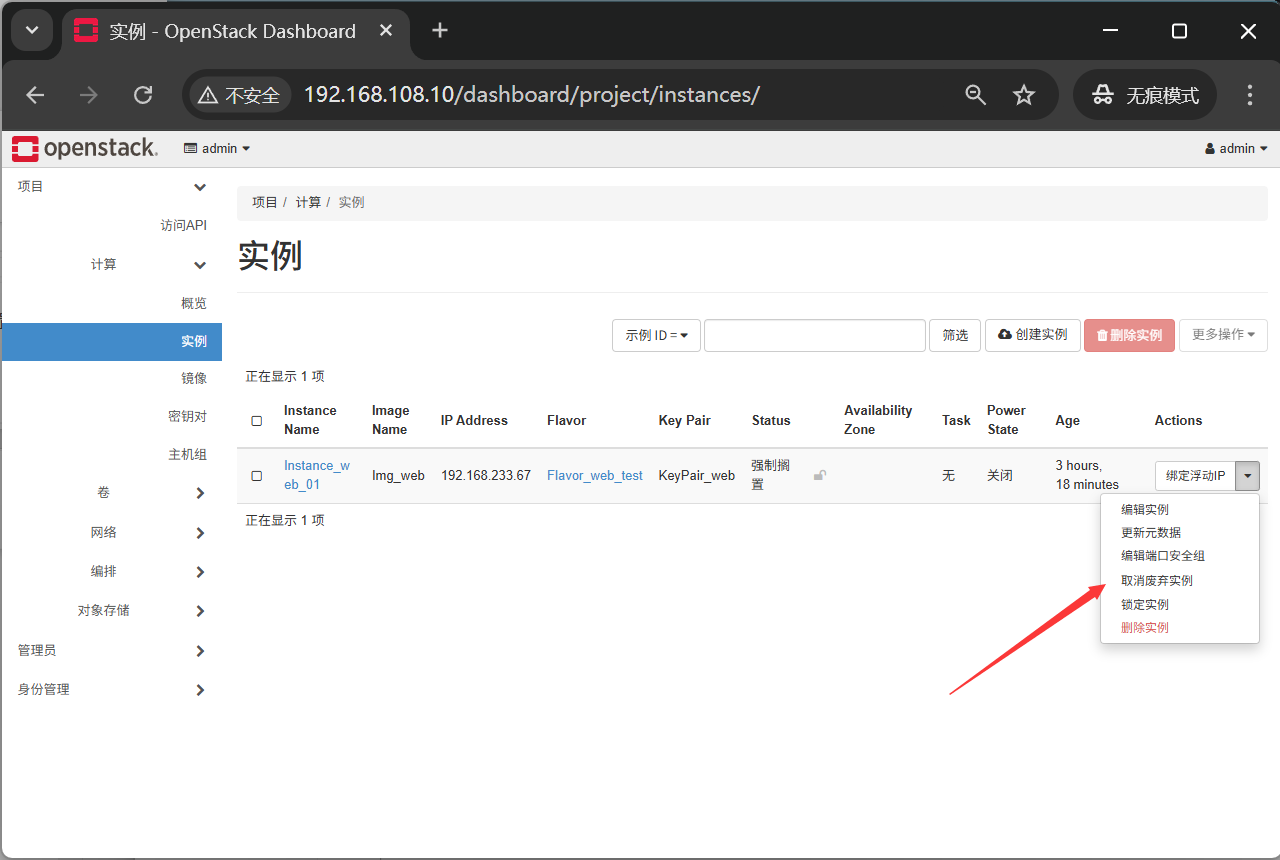Bookmark page with star icon
Viewport: 1280px width, 860px height.
pos(1024,95)
